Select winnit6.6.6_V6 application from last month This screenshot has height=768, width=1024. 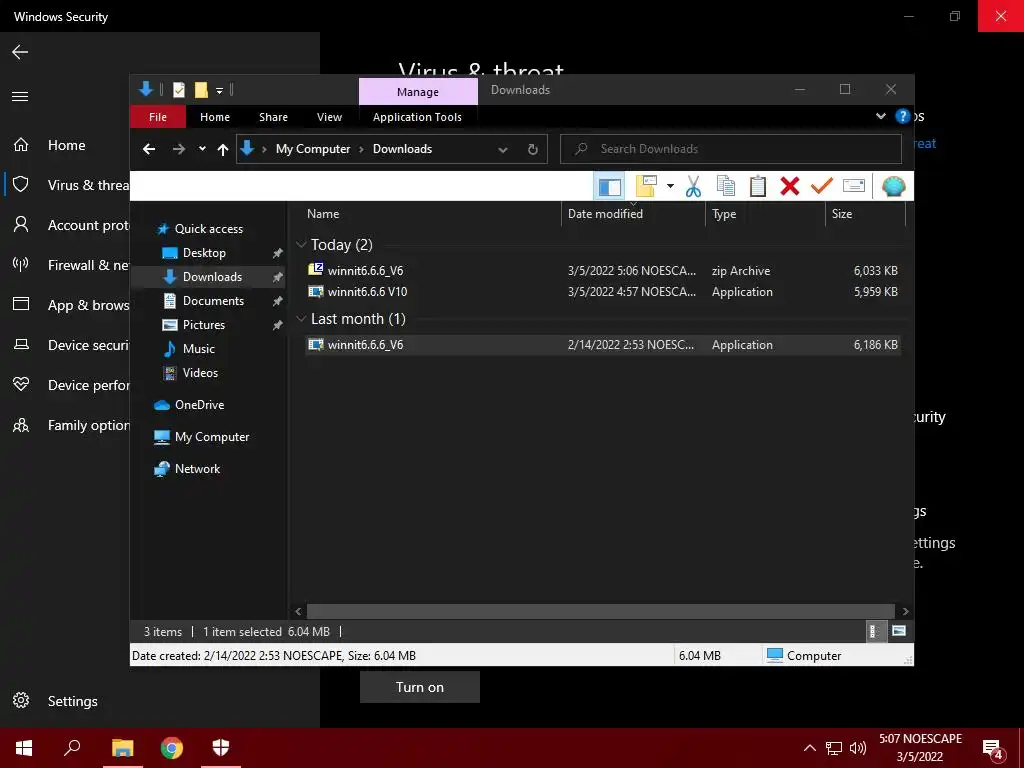[603, 345]
